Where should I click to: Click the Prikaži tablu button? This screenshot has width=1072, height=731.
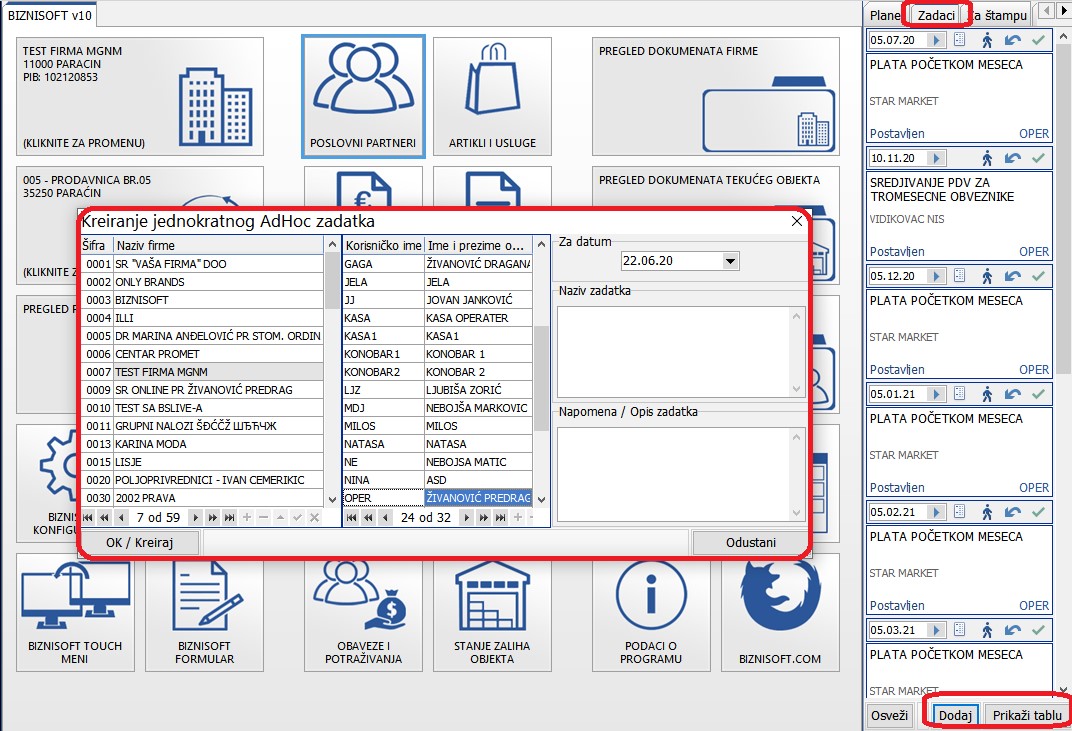coord(1027,715)
